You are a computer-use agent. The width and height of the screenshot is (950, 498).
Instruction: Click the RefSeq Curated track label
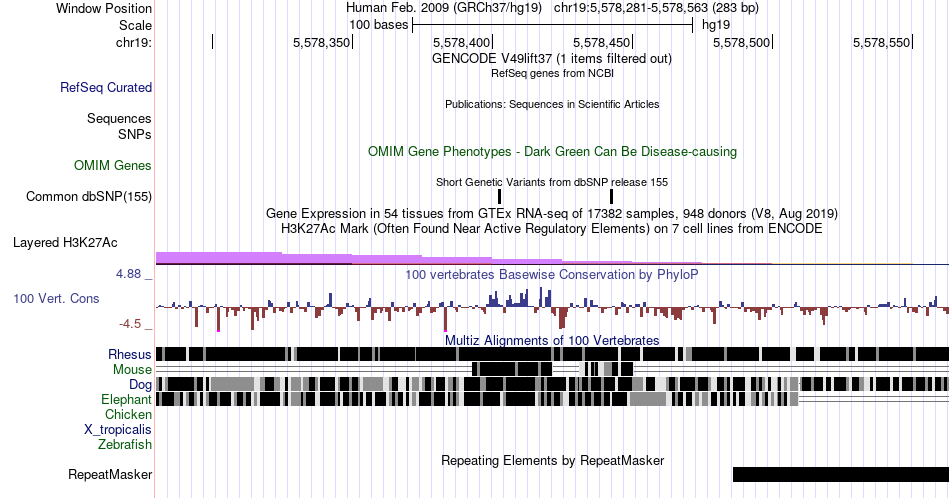tap(105, 87)
